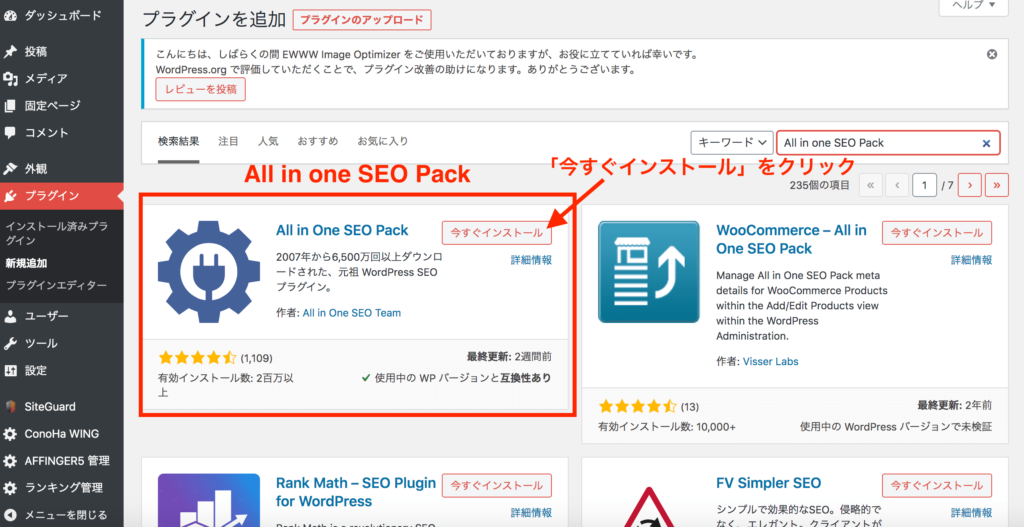Go to the next results page (›)
This screenshot has height=527, width=1024.
click(970, 185)
